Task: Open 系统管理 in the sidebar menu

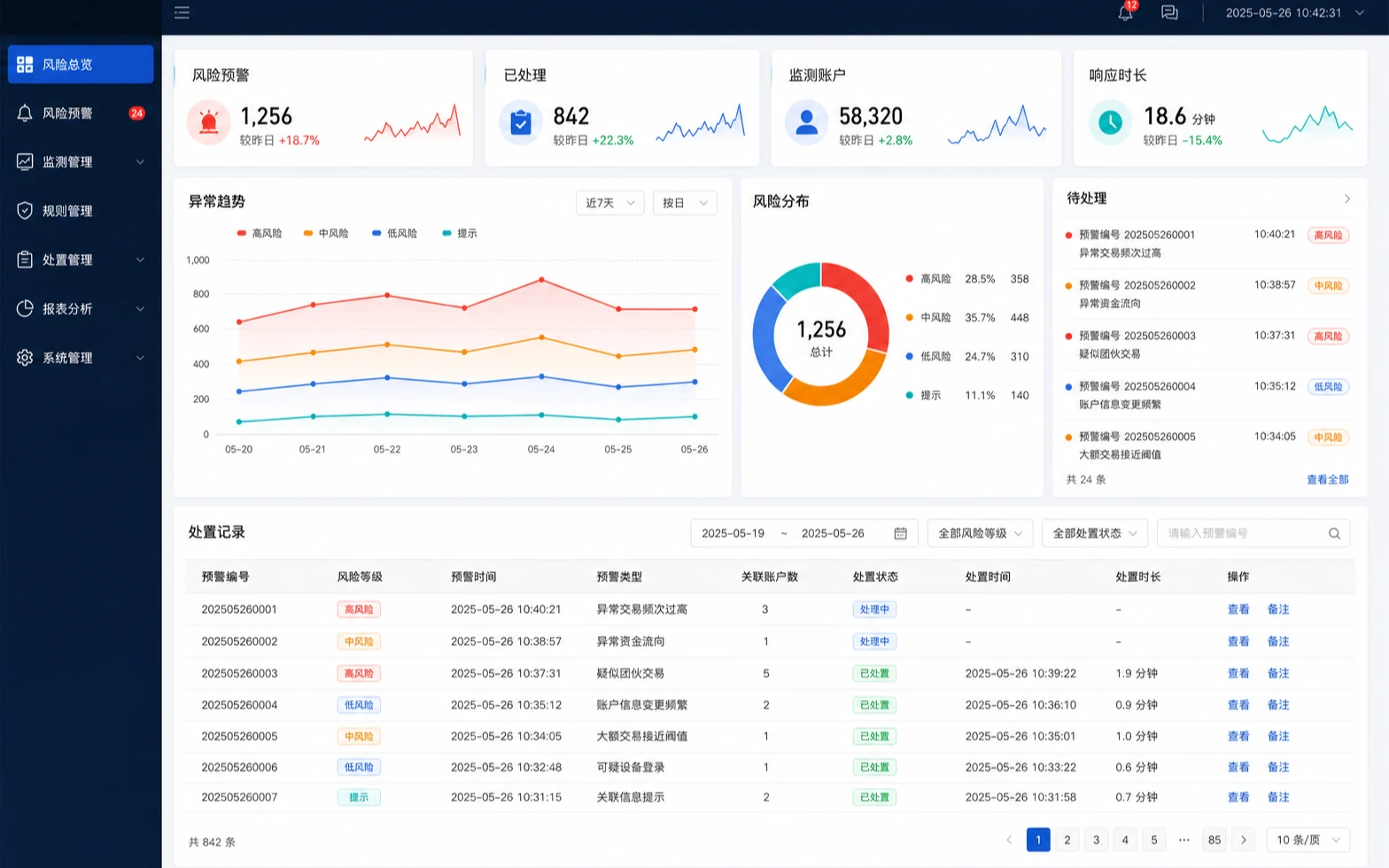Action: tap(81, 358)
